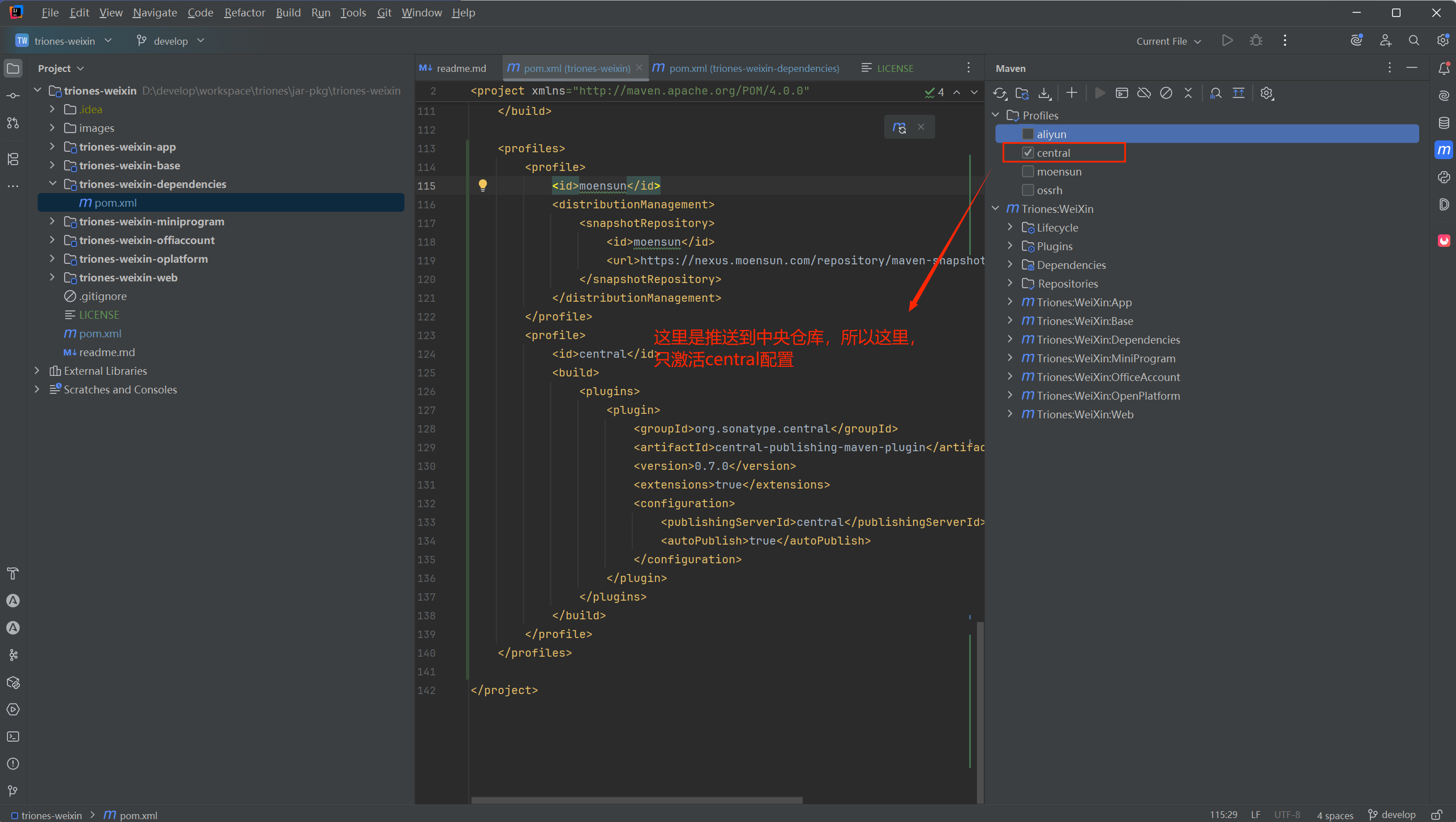Close pom.xml (triones-weixin) tab
The image size is (1456, 822).
(640, 67)
